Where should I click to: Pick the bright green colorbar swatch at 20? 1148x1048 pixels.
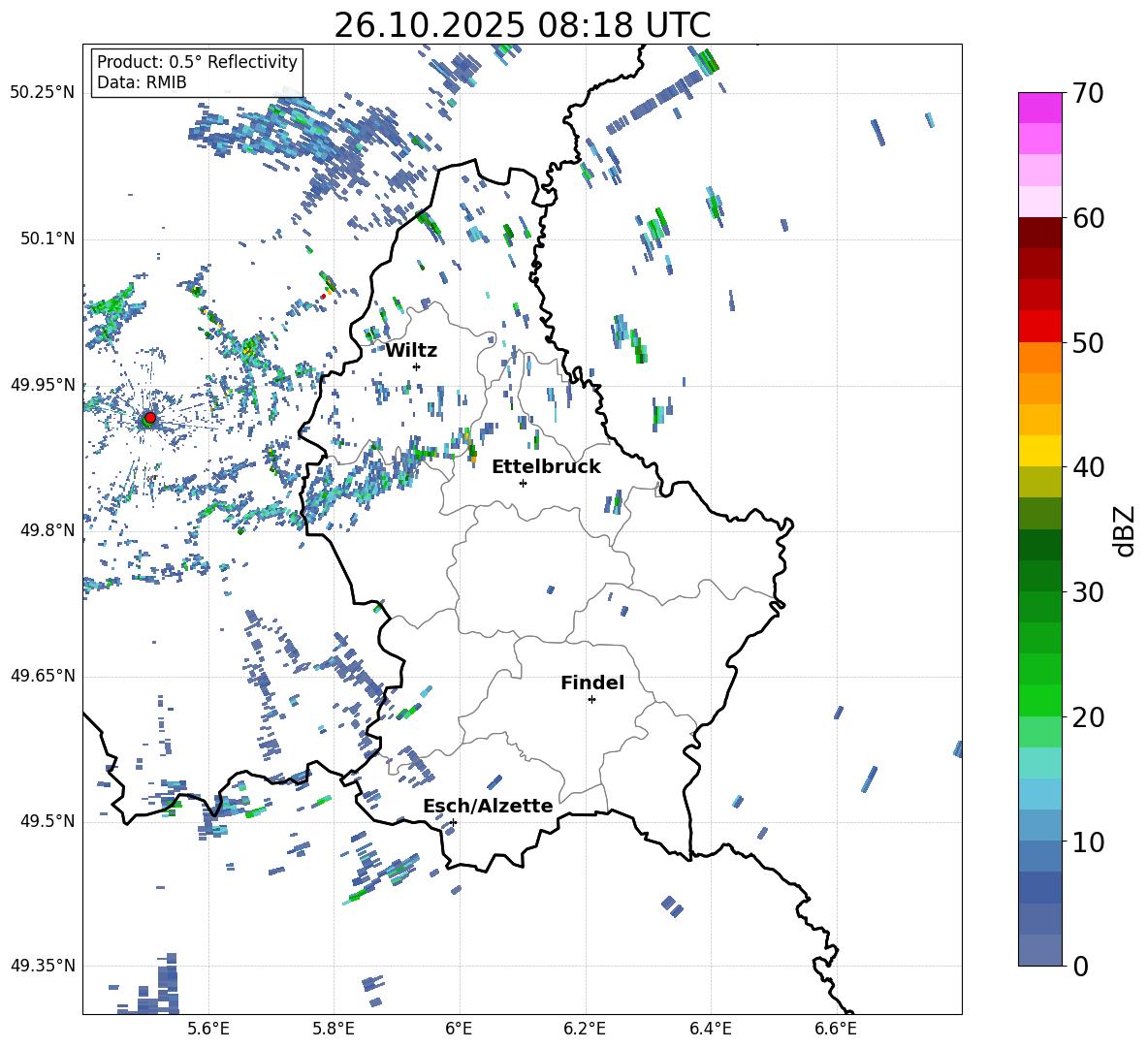click(x=1040, y=700)
